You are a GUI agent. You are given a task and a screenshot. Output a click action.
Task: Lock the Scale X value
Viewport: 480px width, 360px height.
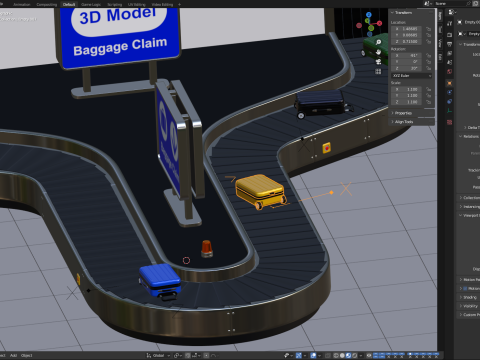[x=429, y=89]
